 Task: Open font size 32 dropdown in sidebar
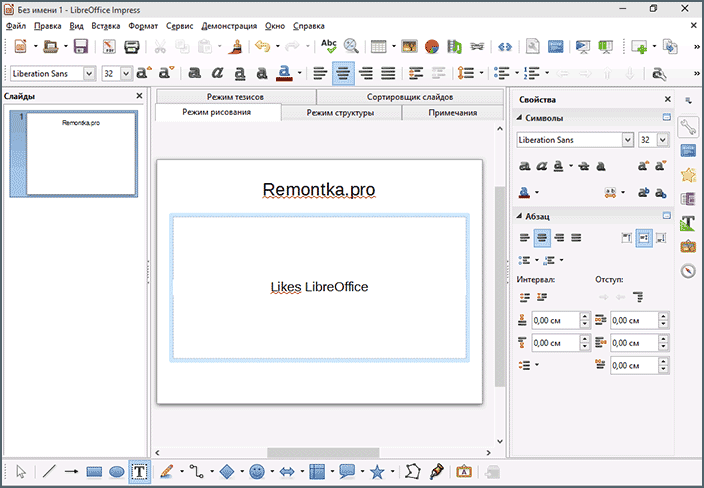point(663,140)
